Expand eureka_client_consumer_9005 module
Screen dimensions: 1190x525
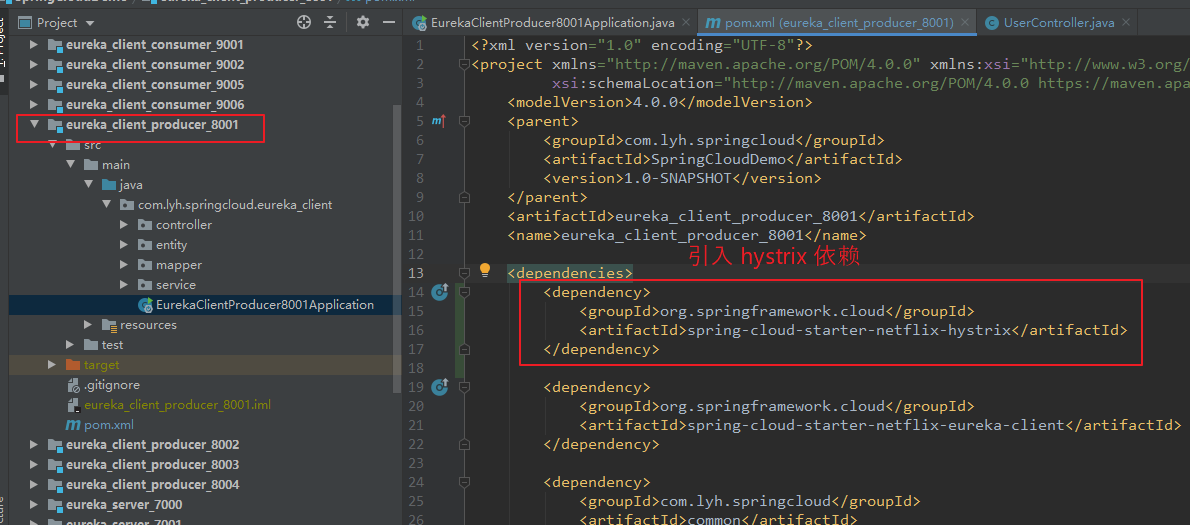click(x=33, y=84)
